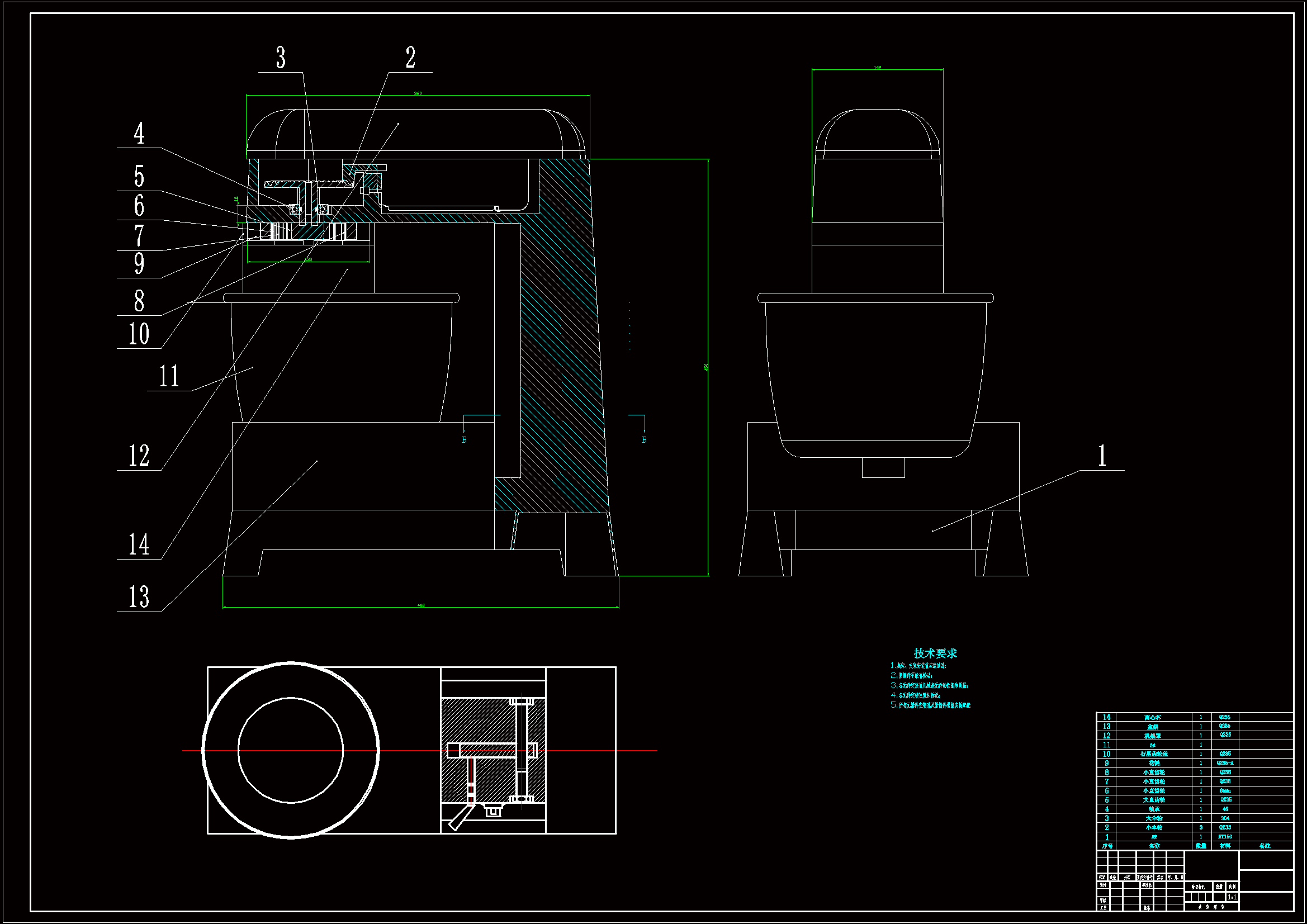The width and height of the screenshot is (1307, 924).
Task: Click the balloon labeled 13
Action: [139, 597]
